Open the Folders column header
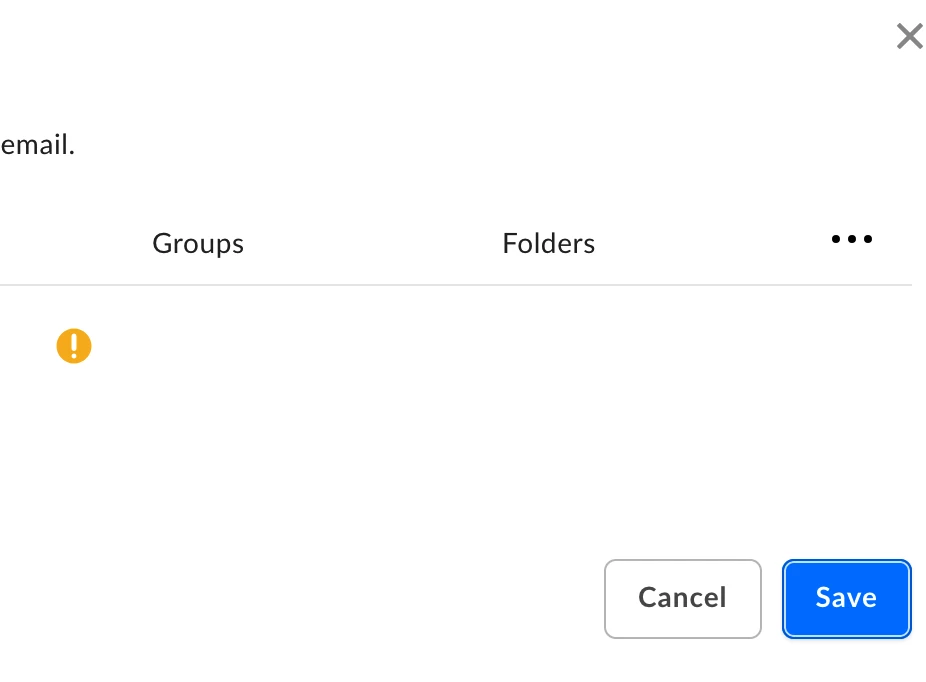926x682 pixels. 549,243
